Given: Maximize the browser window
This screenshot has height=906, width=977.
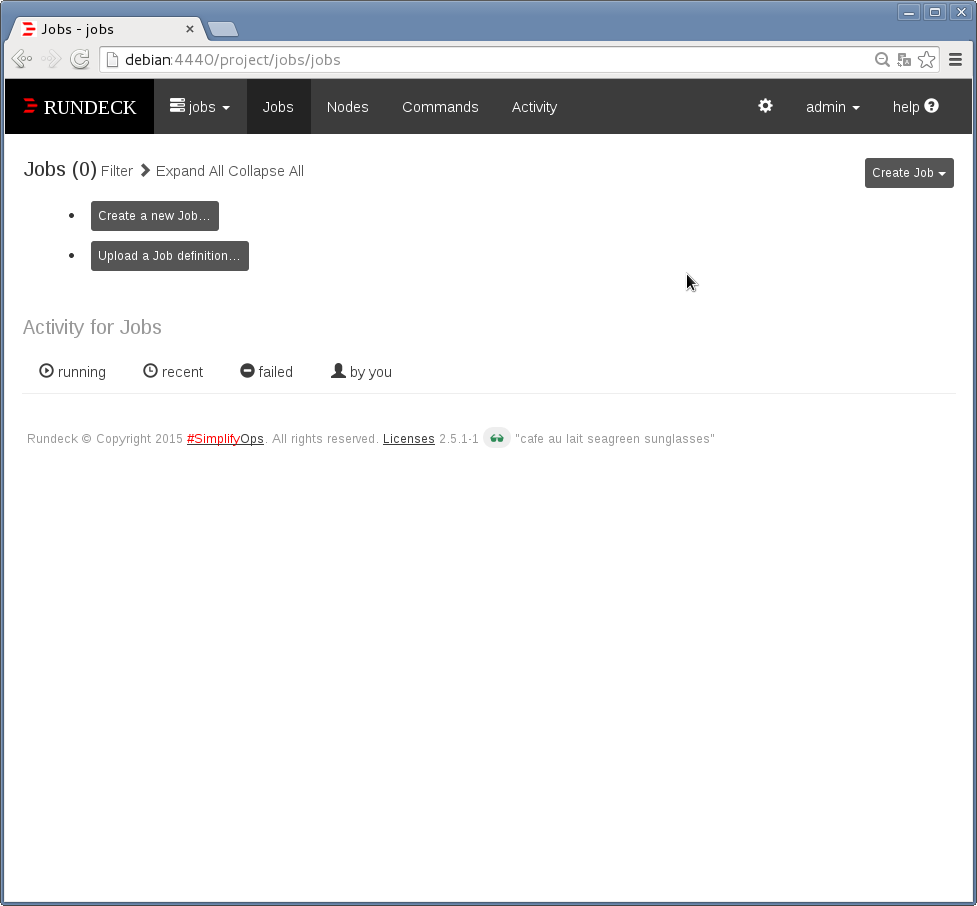Looking at the screenshot, I should pyautogui.click(x=935, y=12).
